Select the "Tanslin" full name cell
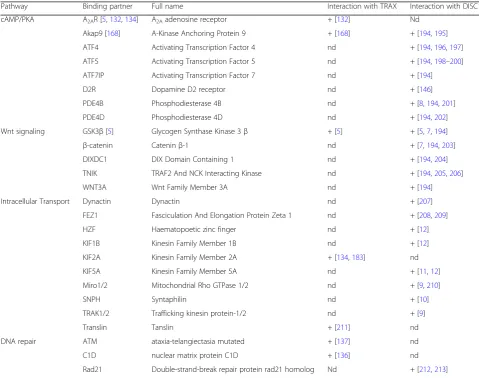 (162, 327)
